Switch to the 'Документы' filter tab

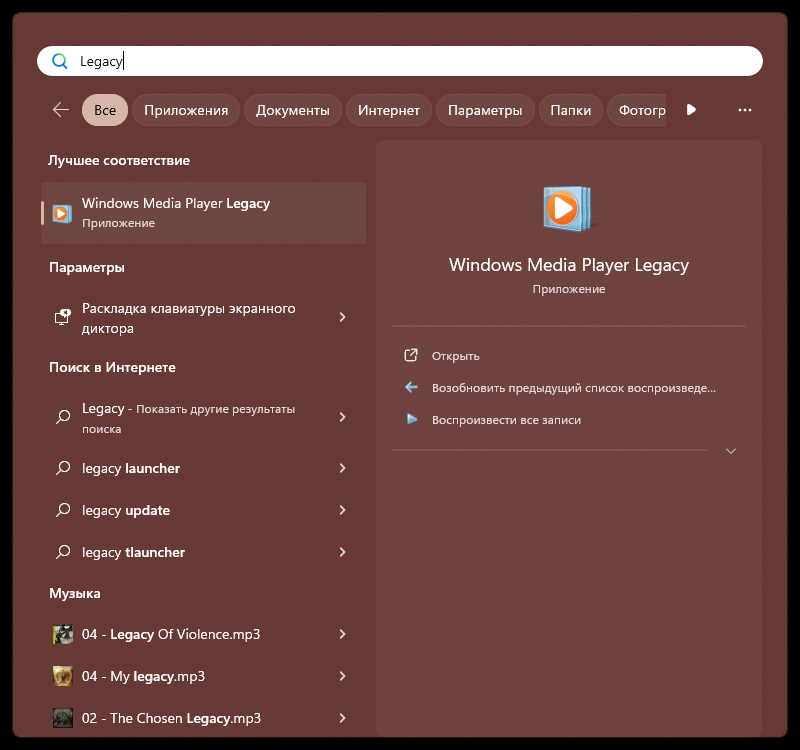pos(293,110)
